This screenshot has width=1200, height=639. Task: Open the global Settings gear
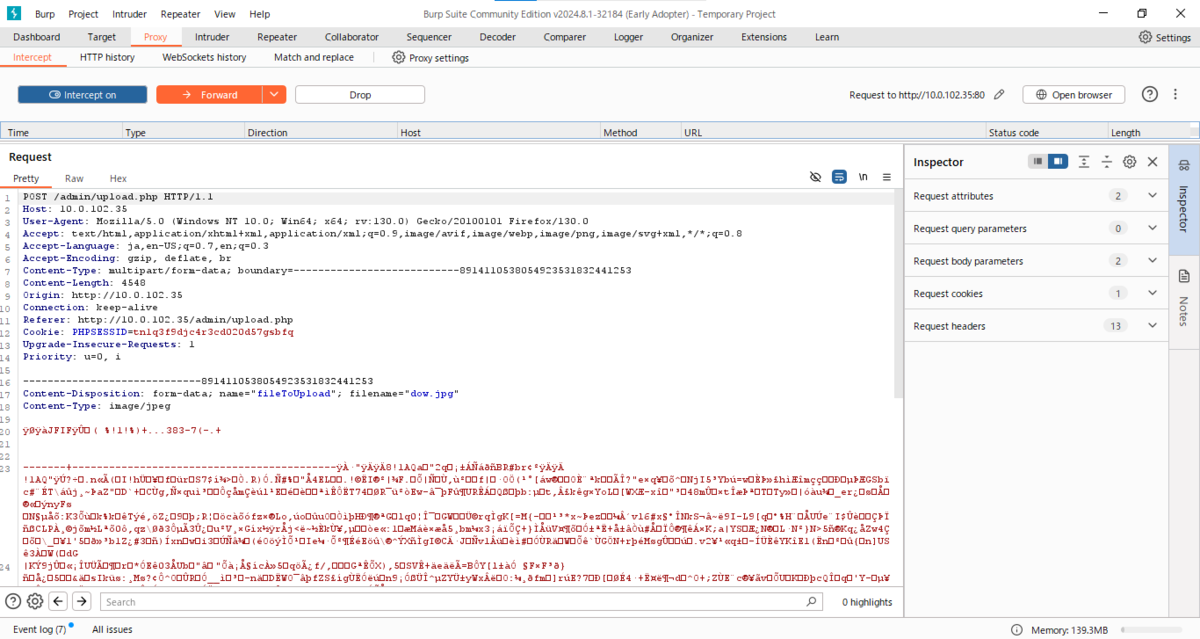click(1165, 37)
